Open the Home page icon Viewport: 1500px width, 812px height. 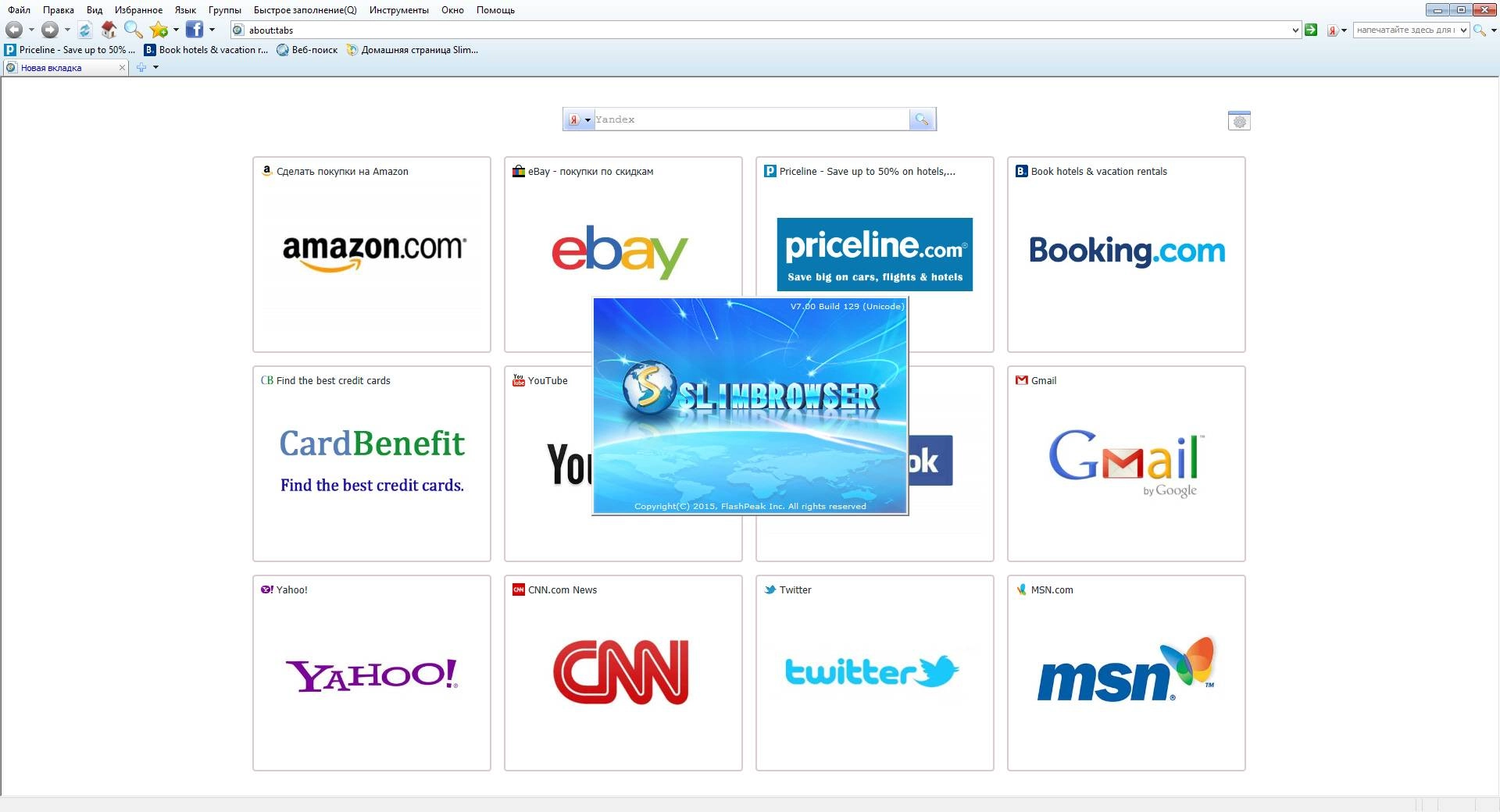109,30
